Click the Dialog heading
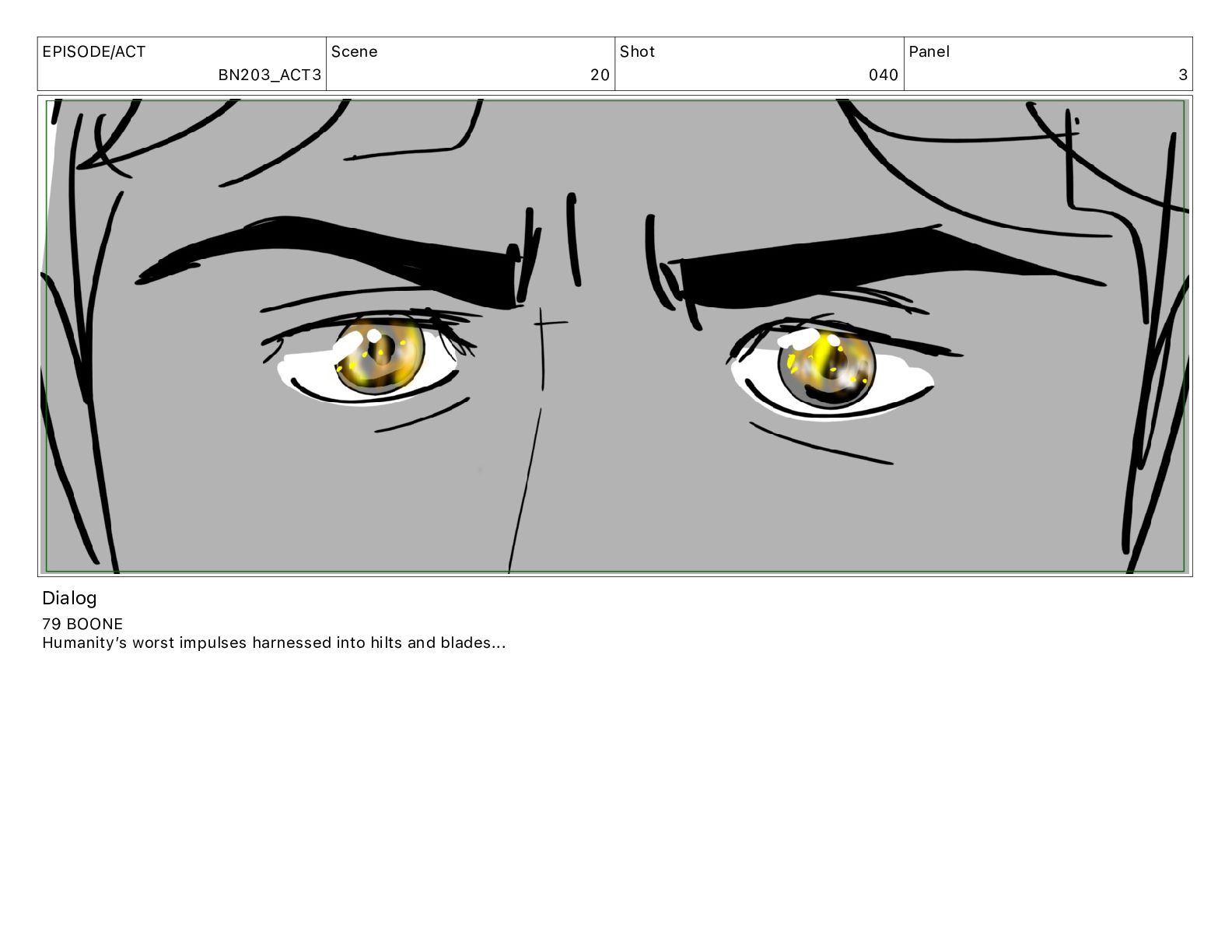1232x952 pixels. coord(69,598)
